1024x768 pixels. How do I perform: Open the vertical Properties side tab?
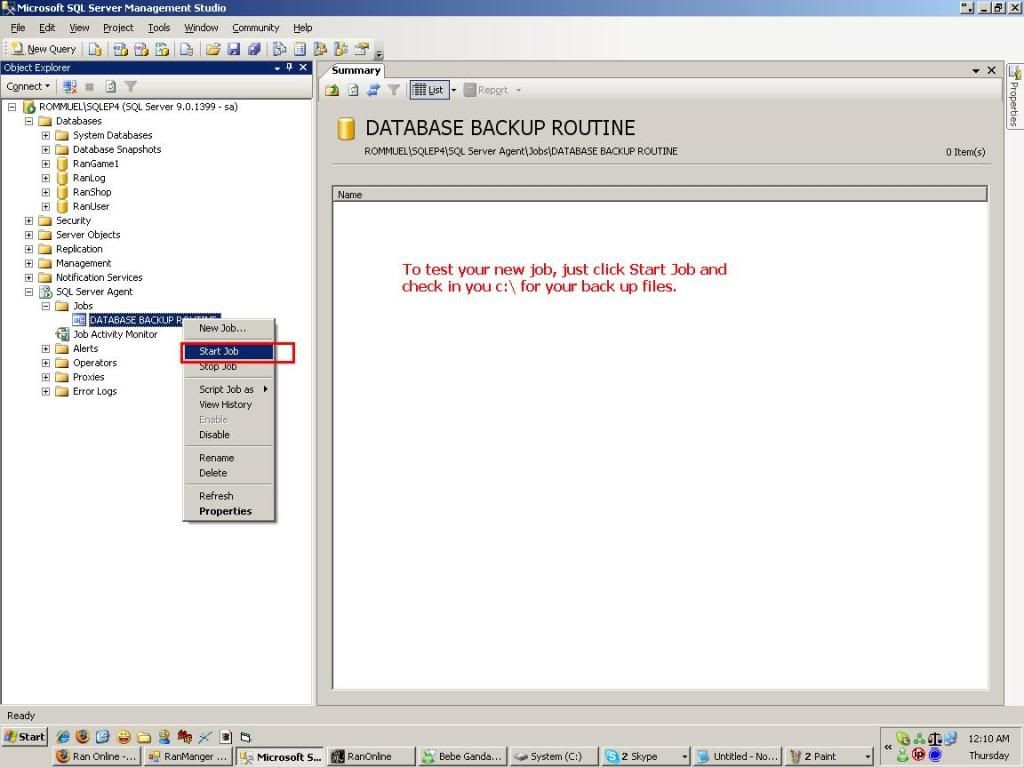pyautogui.click(x=1014, y=96)
